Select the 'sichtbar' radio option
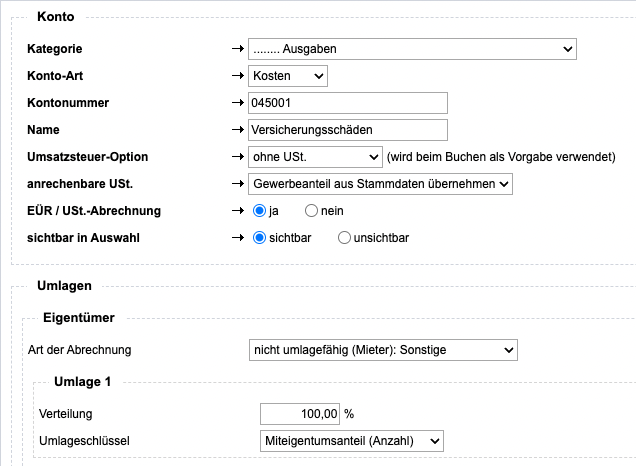The width and height of the screenshot is (636, 466). (259, 238)
